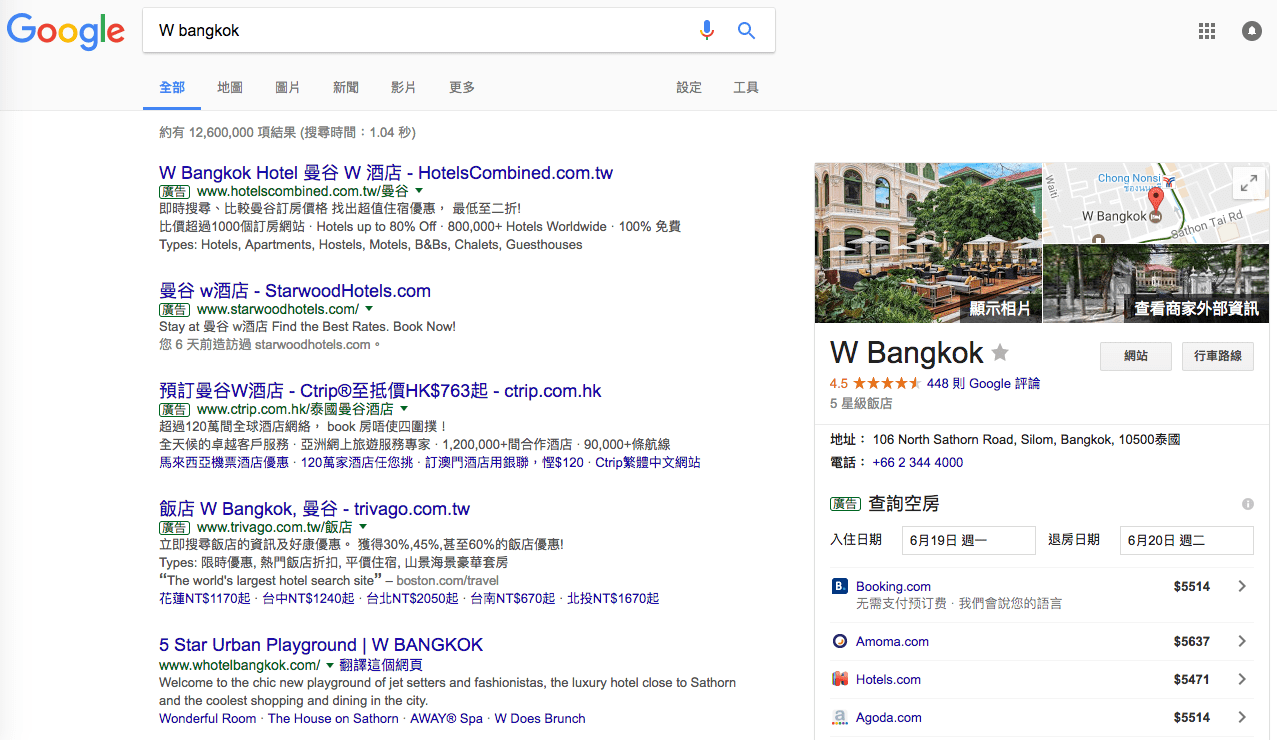
Task: Click the Google logo
Action: pos(66,31)
